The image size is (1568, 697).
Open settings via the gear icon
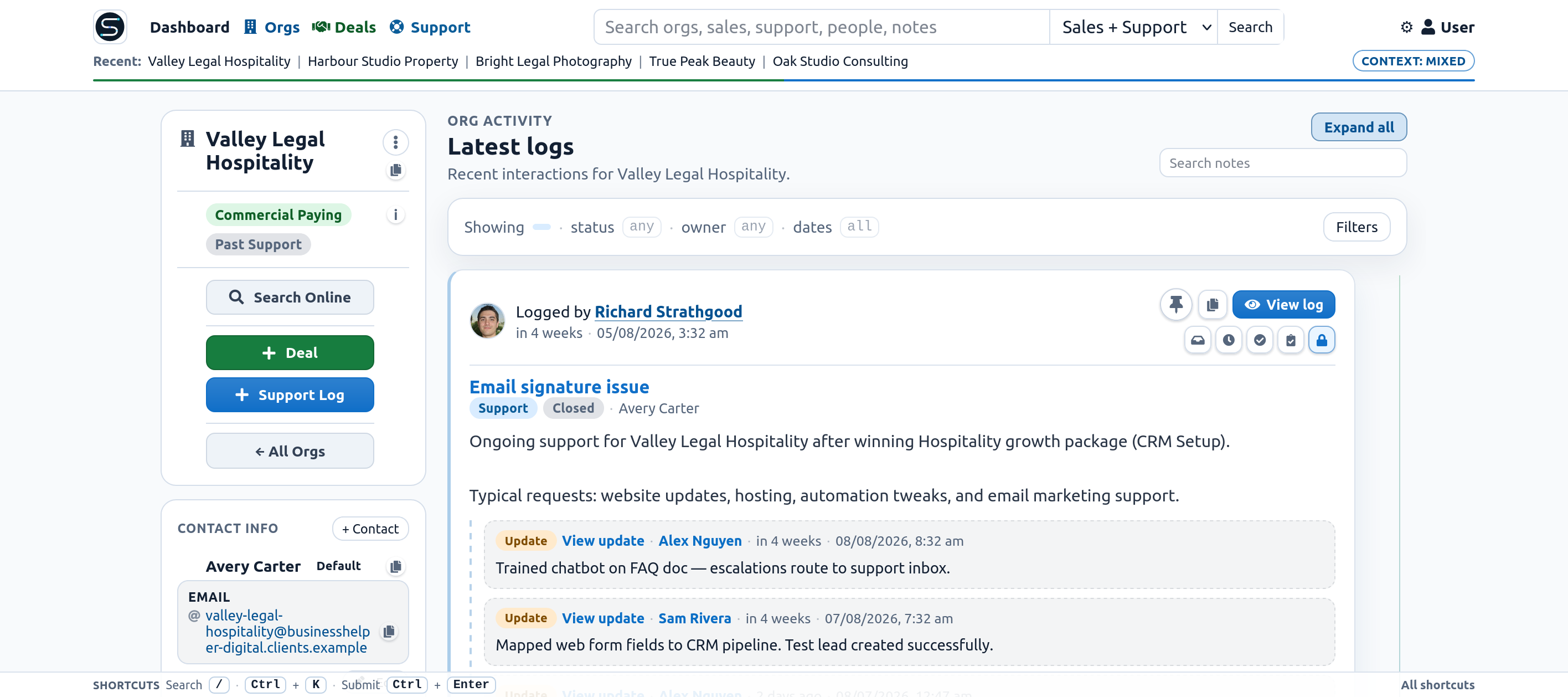[x=1406, y=27]
